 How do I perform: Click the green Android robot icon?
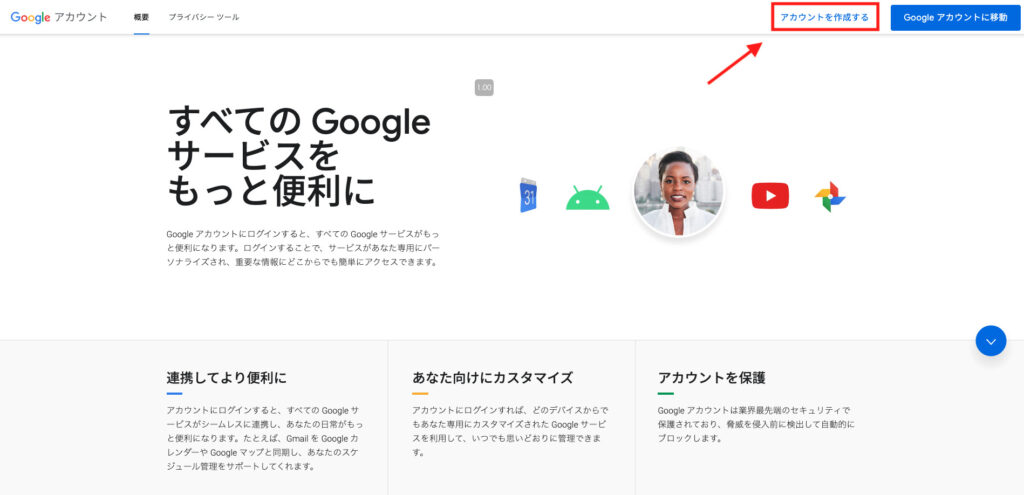pyautogui.click(x=587, y=198)
